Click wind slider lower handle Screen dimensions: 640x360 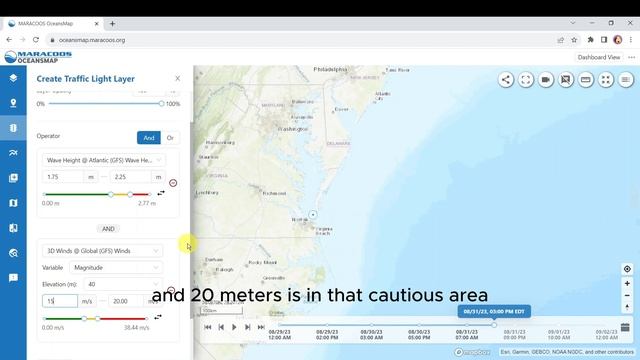click(84, 318)
